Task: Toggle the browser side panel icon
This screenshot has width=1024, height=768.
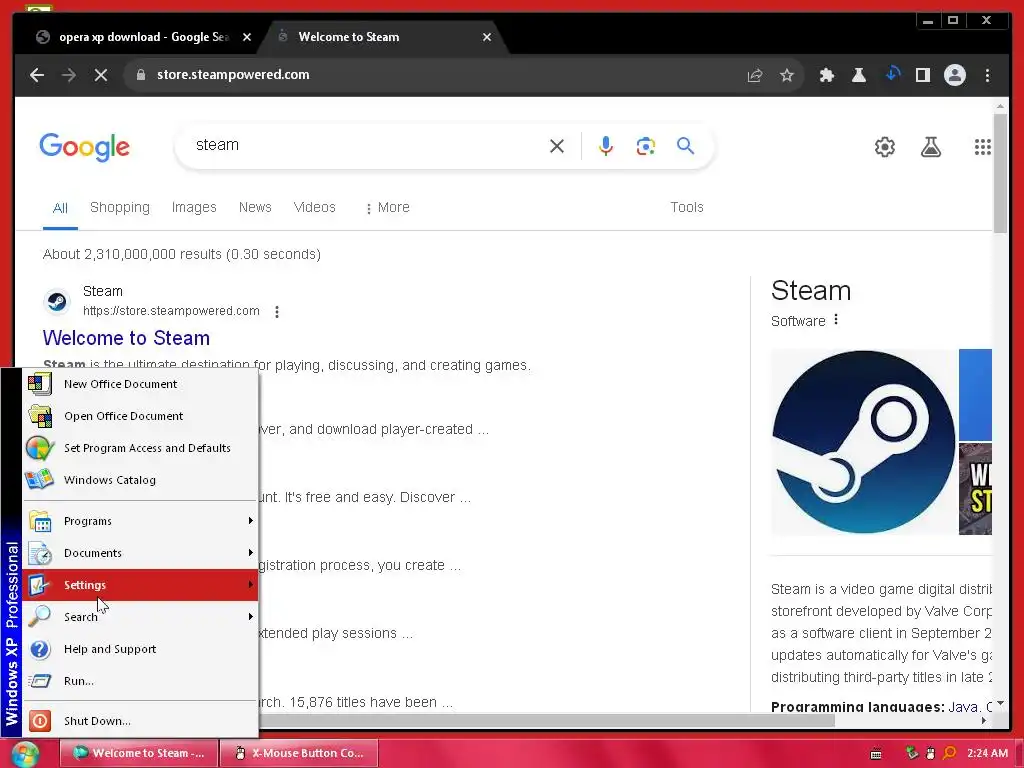Action: click(923, 75)
